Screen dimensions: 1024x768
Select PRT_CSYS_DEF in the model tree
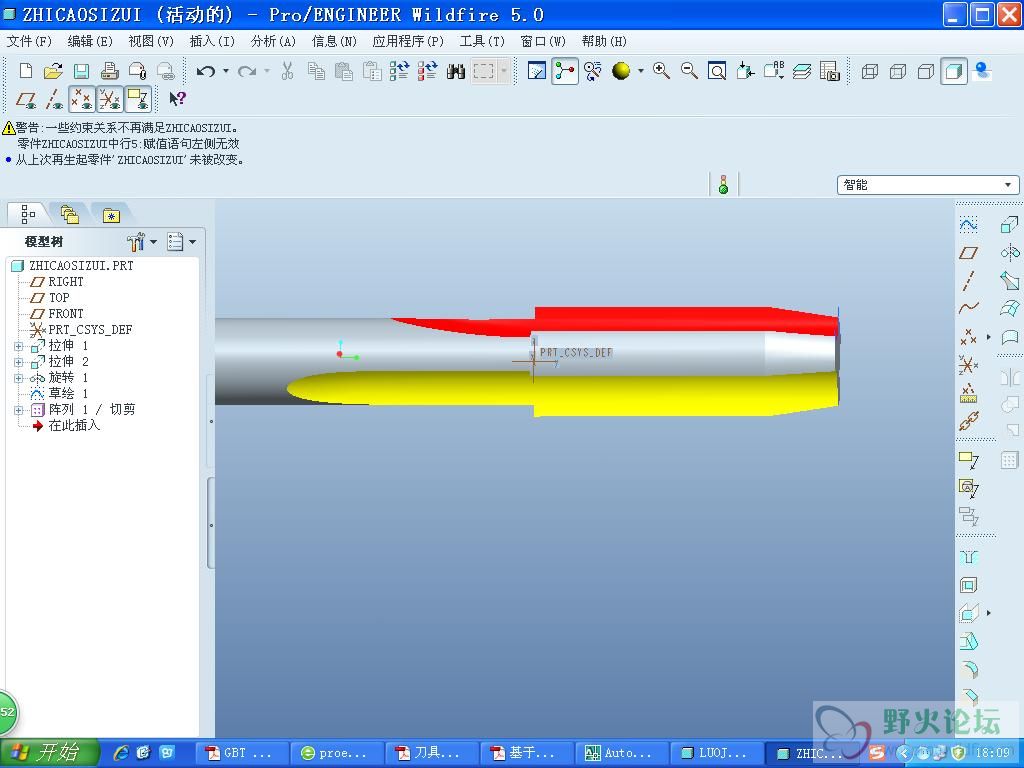tap(82, 330)
